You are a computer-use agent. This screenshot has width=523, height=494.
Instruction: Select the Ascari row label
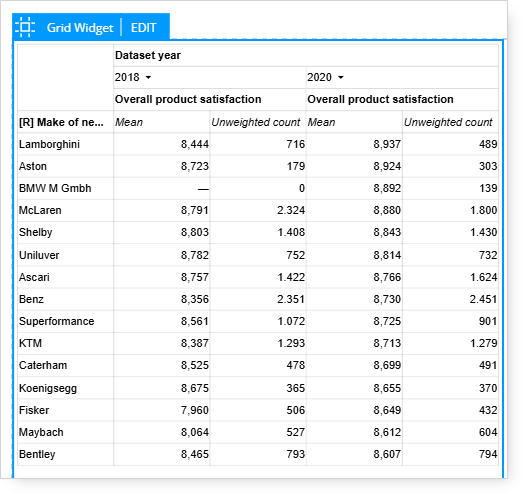(x=34, y=277)
